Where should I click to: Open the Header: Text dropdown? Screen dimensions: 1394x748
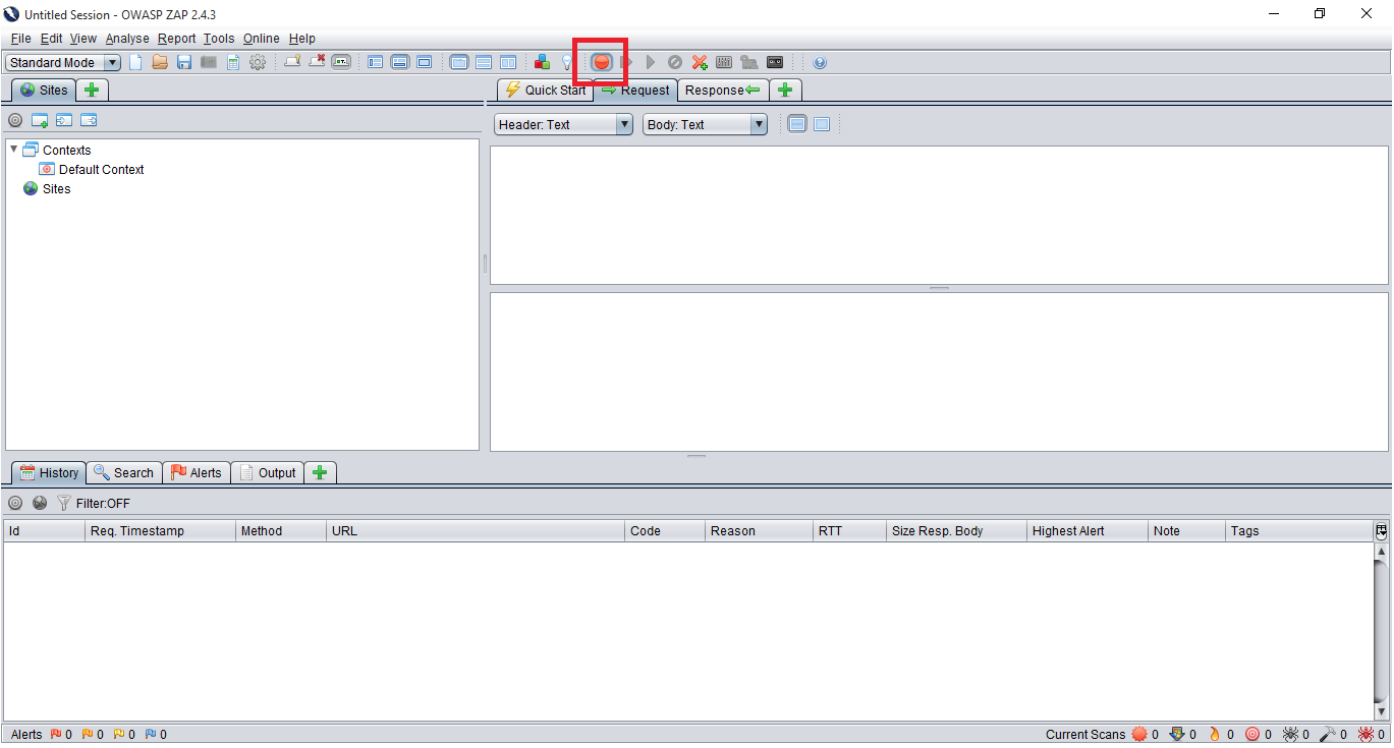click(x=564, y=125)
